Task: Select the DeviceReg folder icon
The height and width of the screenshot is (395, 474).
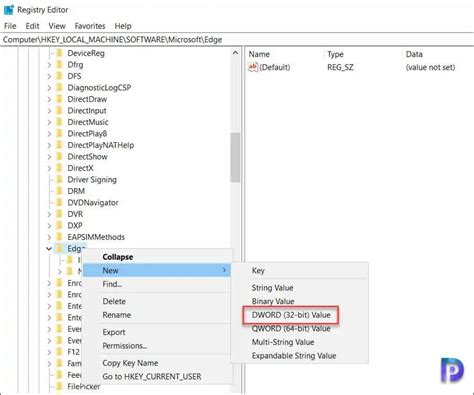Action: click(59, 53)
